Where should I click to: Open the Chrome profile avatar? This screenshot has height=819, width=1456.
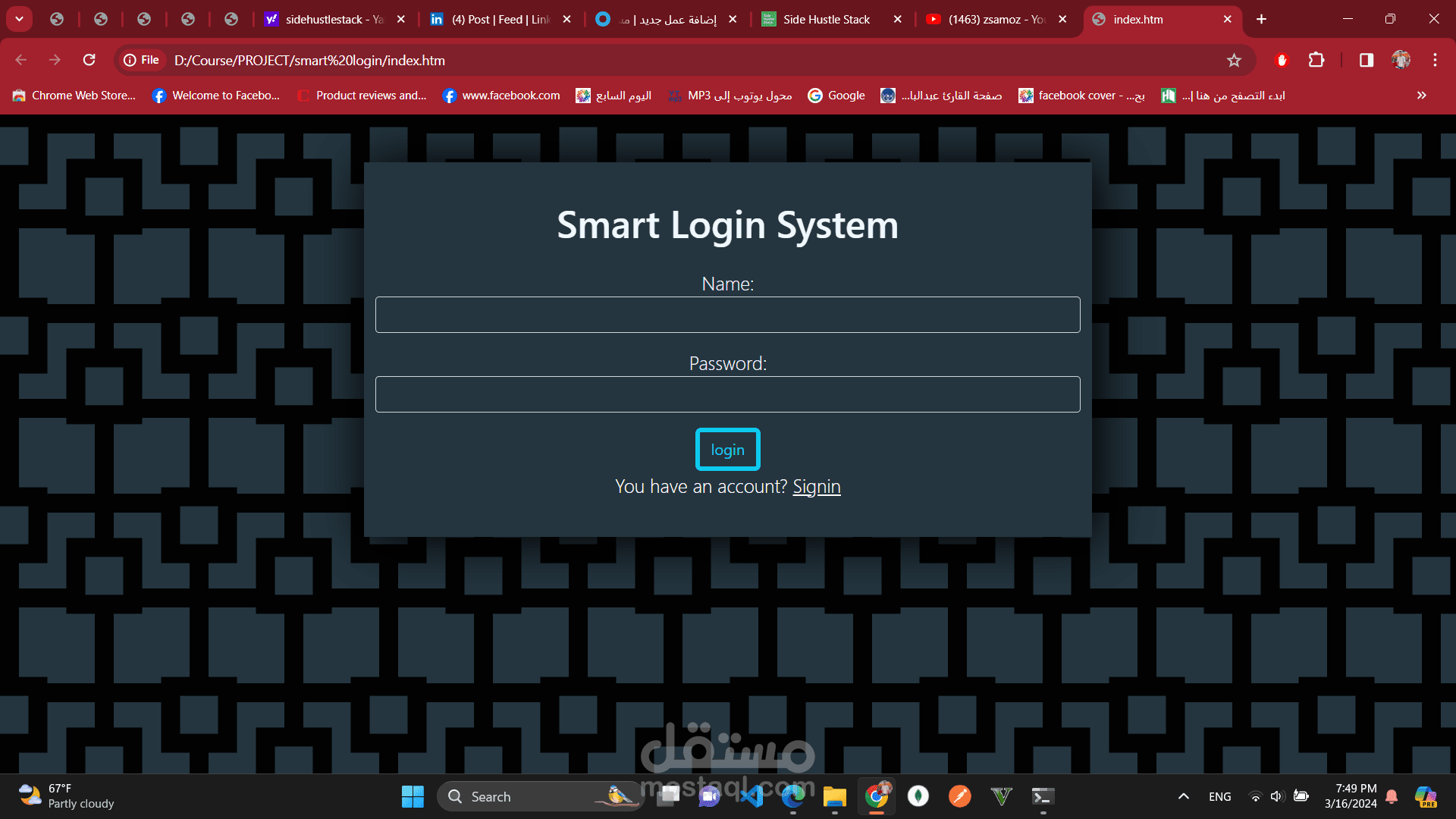click(x=1401, y=60)
